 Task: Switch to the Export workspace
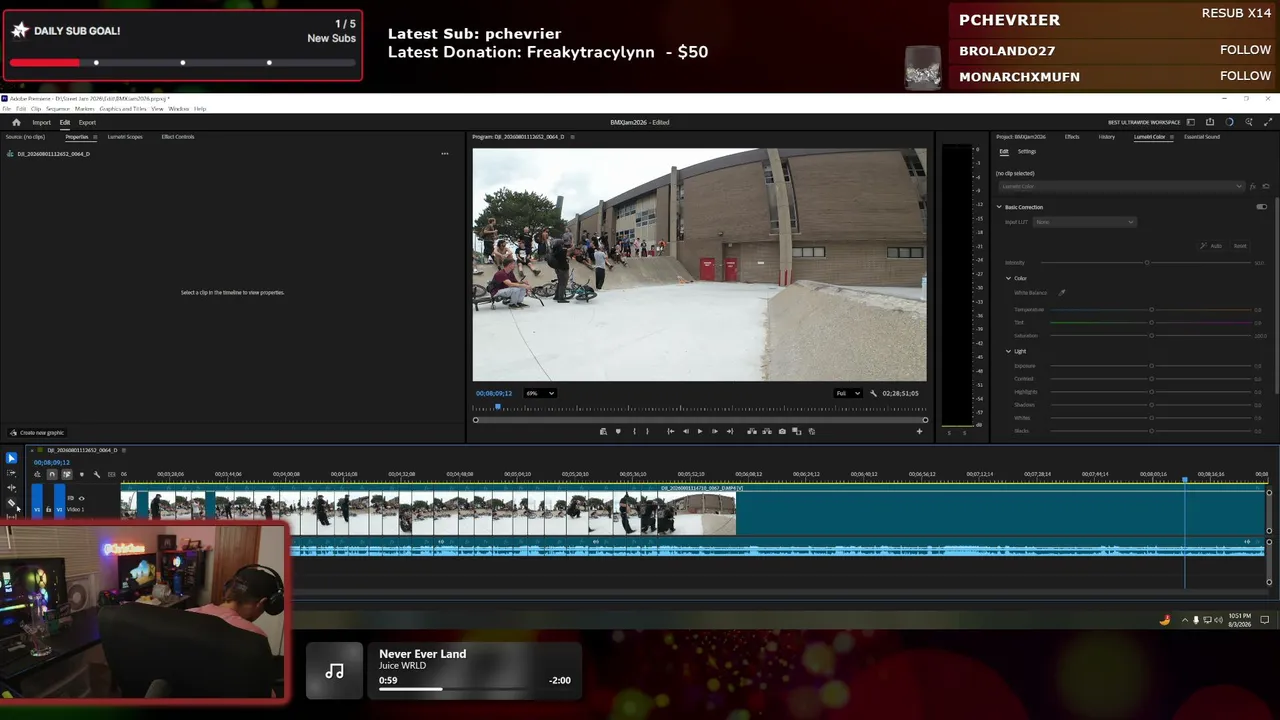87,123
